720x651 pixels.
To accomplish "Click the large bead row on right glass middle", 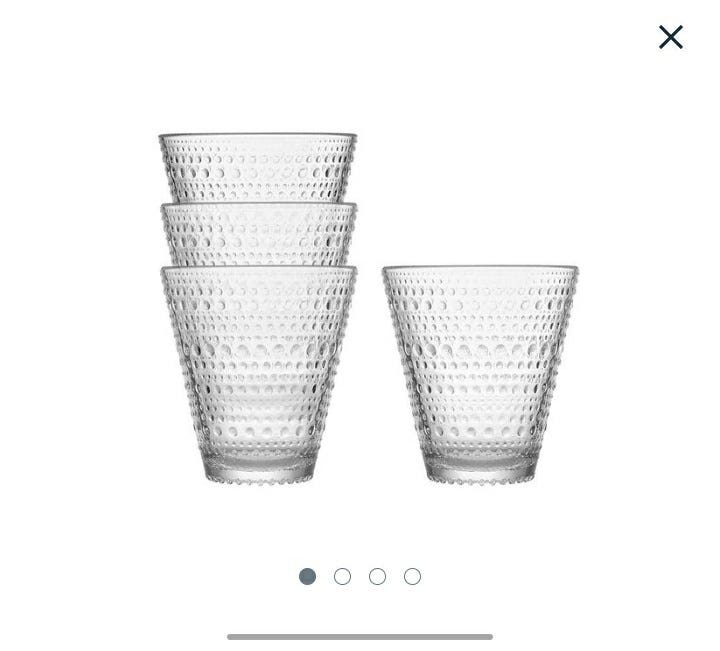I will 480,350.
